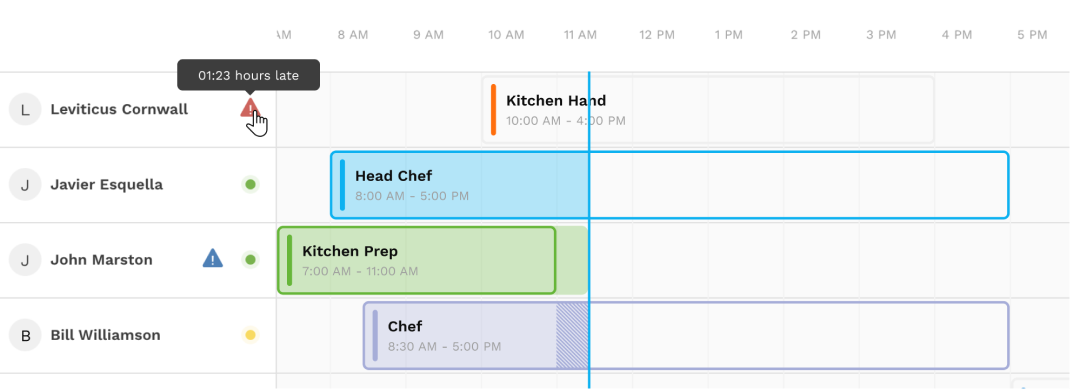
Task: Click Javier Esquella's green status dot
Action: [250, 184]
